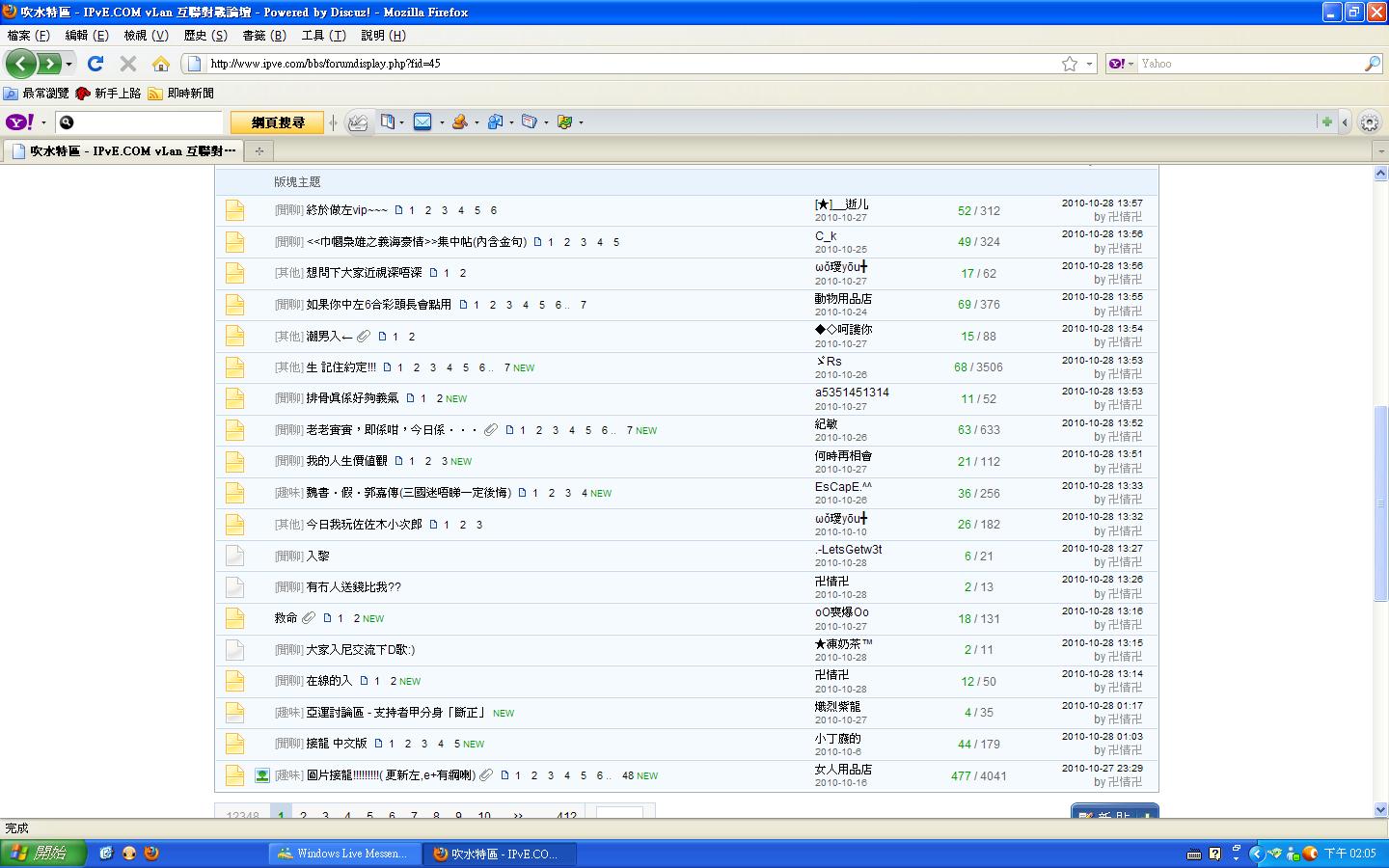Click the 網頁搜尋 search button
The image size is (1389, 868).
[x=277, y=122]
